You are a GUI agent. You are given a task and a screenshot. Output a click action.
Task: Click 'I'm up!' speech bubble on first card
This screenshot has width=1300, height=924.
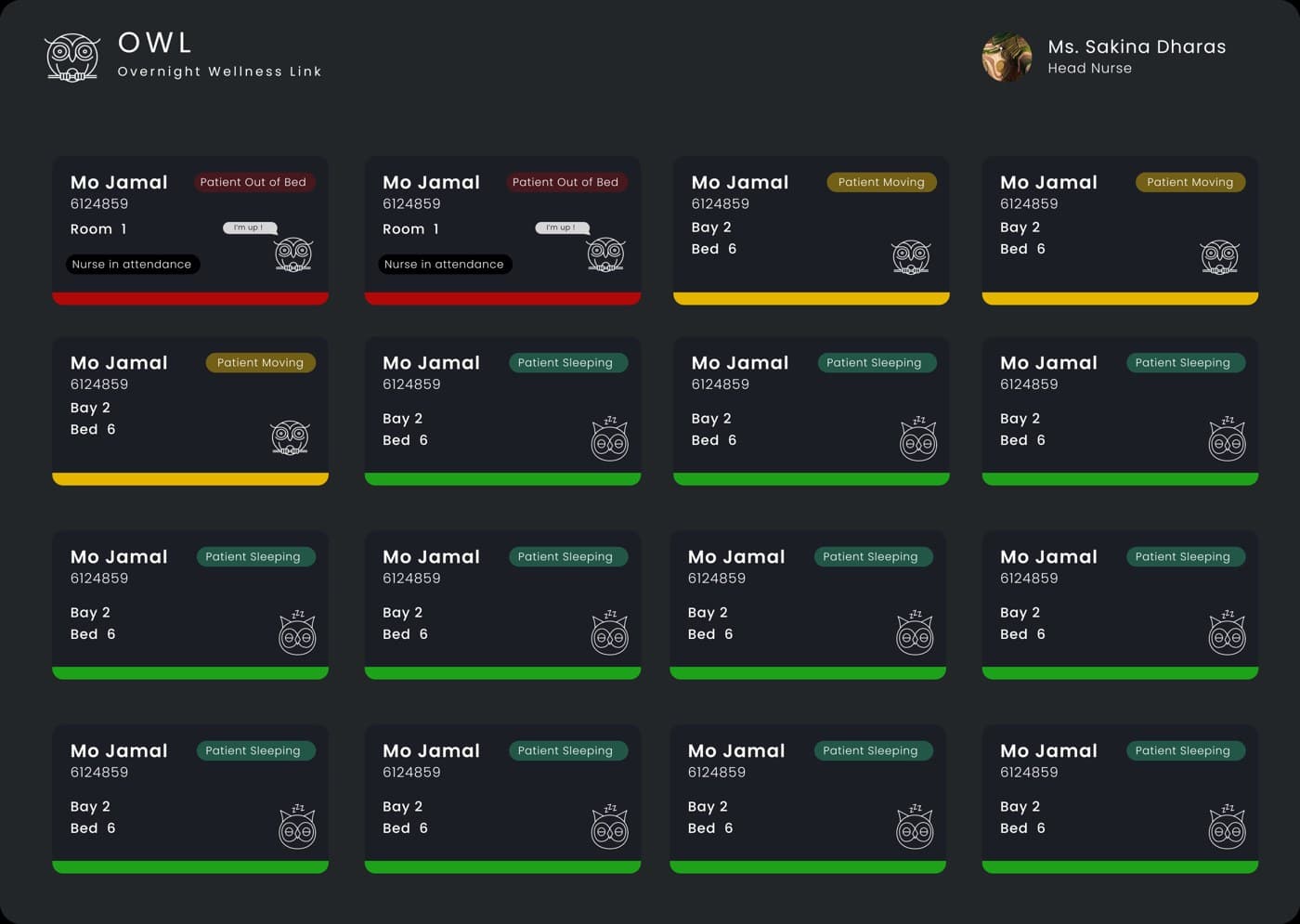249,228
